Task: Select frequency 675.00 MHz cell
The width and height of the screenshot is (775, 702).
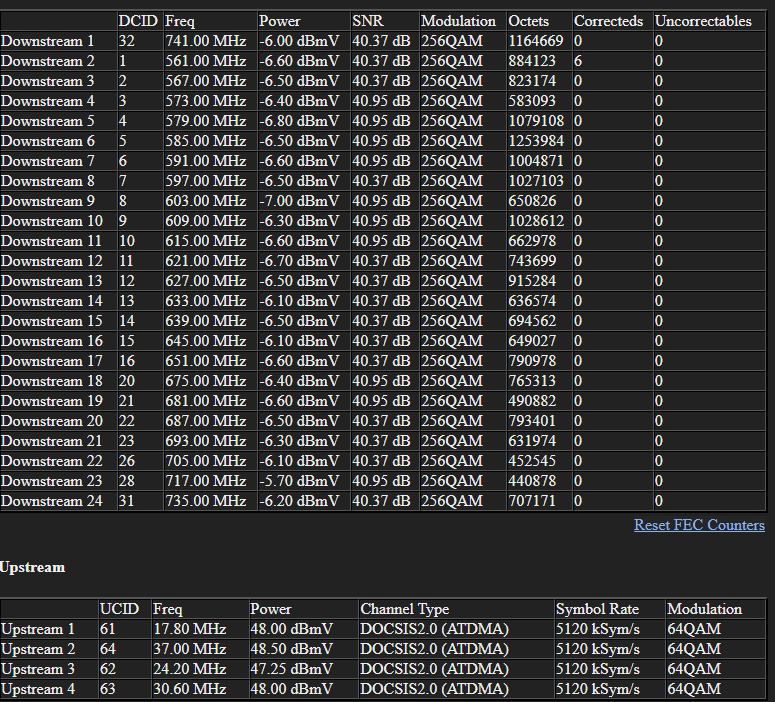Action: click(x=206, y=381)
